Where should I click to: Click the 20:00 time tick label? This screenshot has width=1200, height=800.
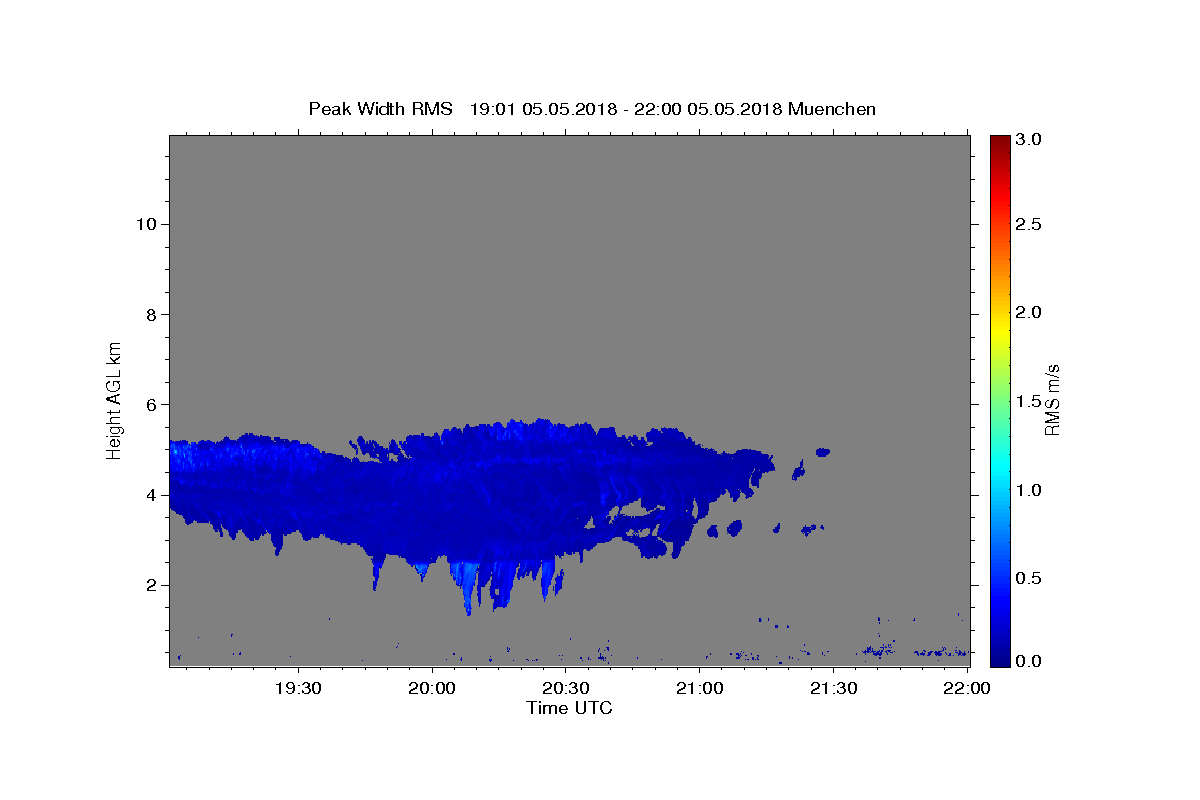[x=433, y=688]
